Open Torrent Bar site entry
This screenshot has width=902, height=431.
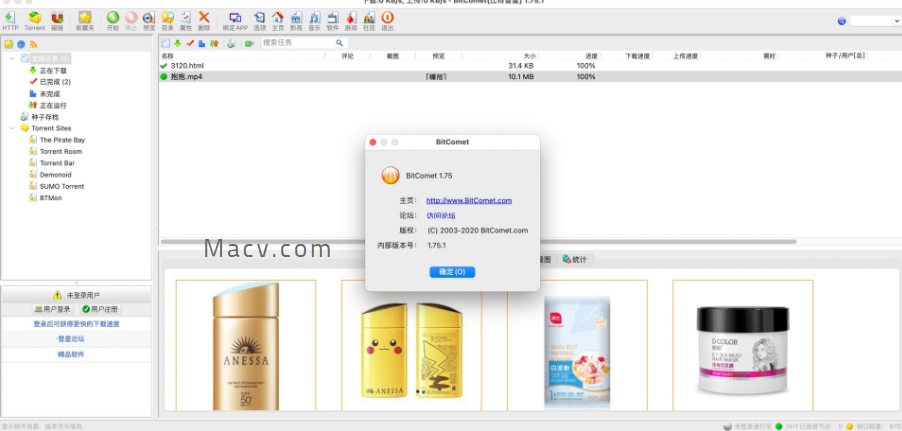pos(58,163)
